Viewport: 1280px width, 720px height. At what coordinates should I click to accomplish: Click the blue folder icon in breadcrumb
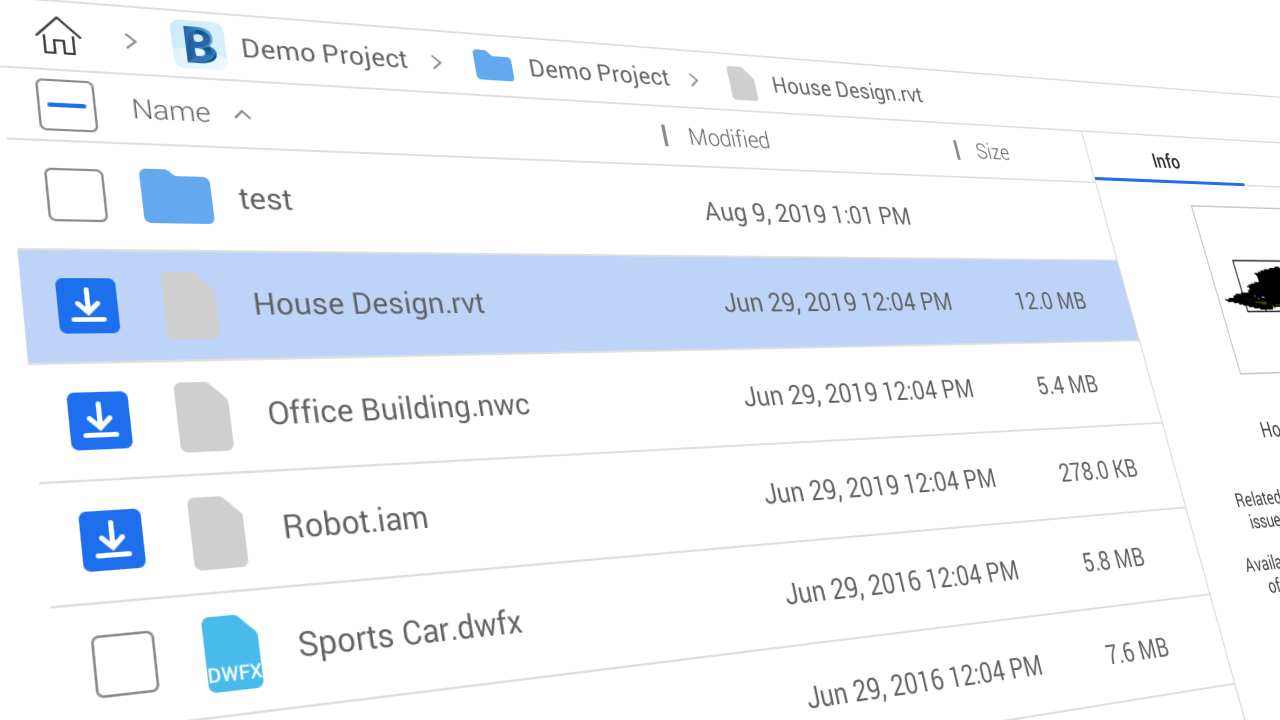click(493, 66)
